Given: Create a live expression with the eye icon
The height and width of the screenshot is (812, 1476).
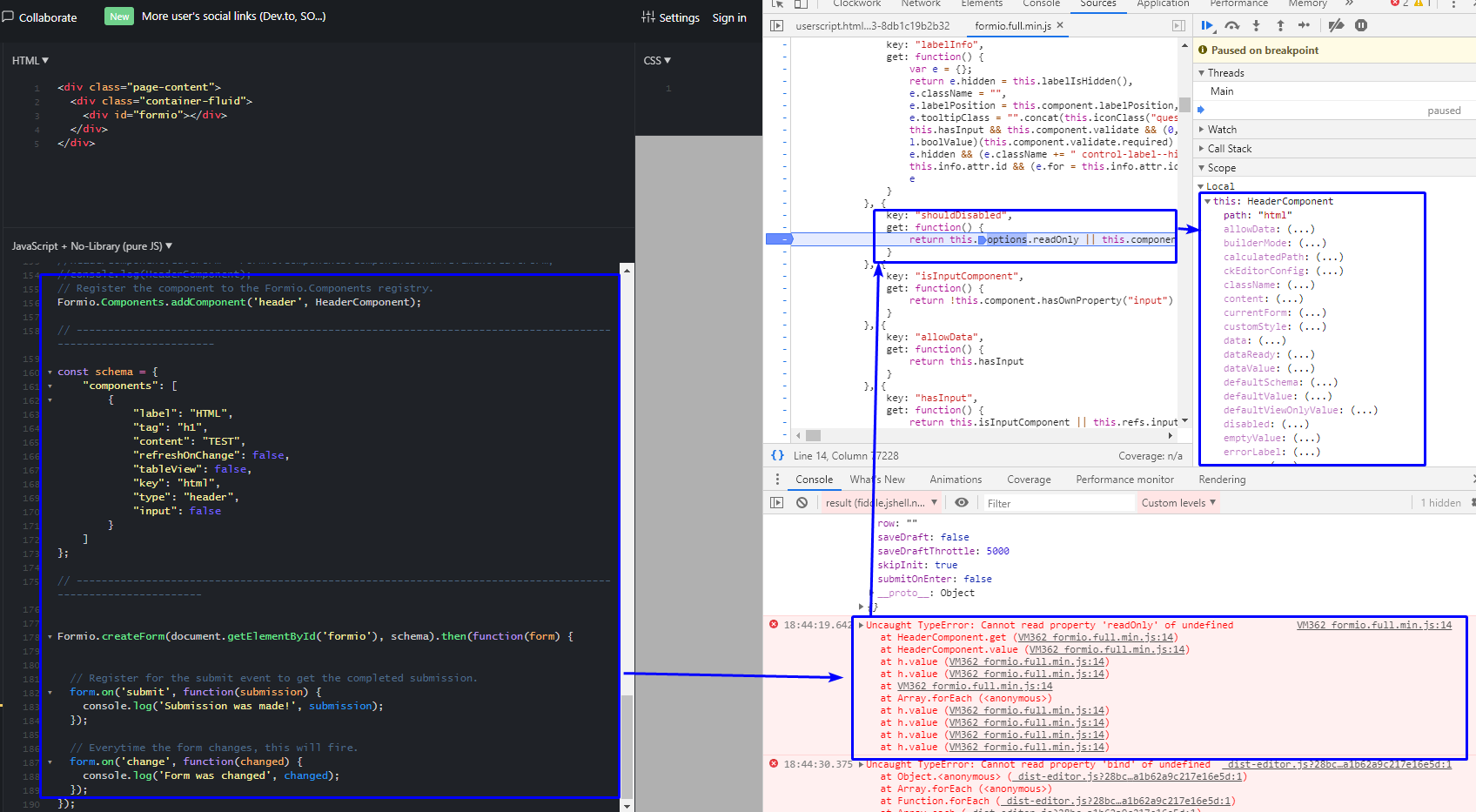Looking at the screenshot, I should [x=962, y=502].
